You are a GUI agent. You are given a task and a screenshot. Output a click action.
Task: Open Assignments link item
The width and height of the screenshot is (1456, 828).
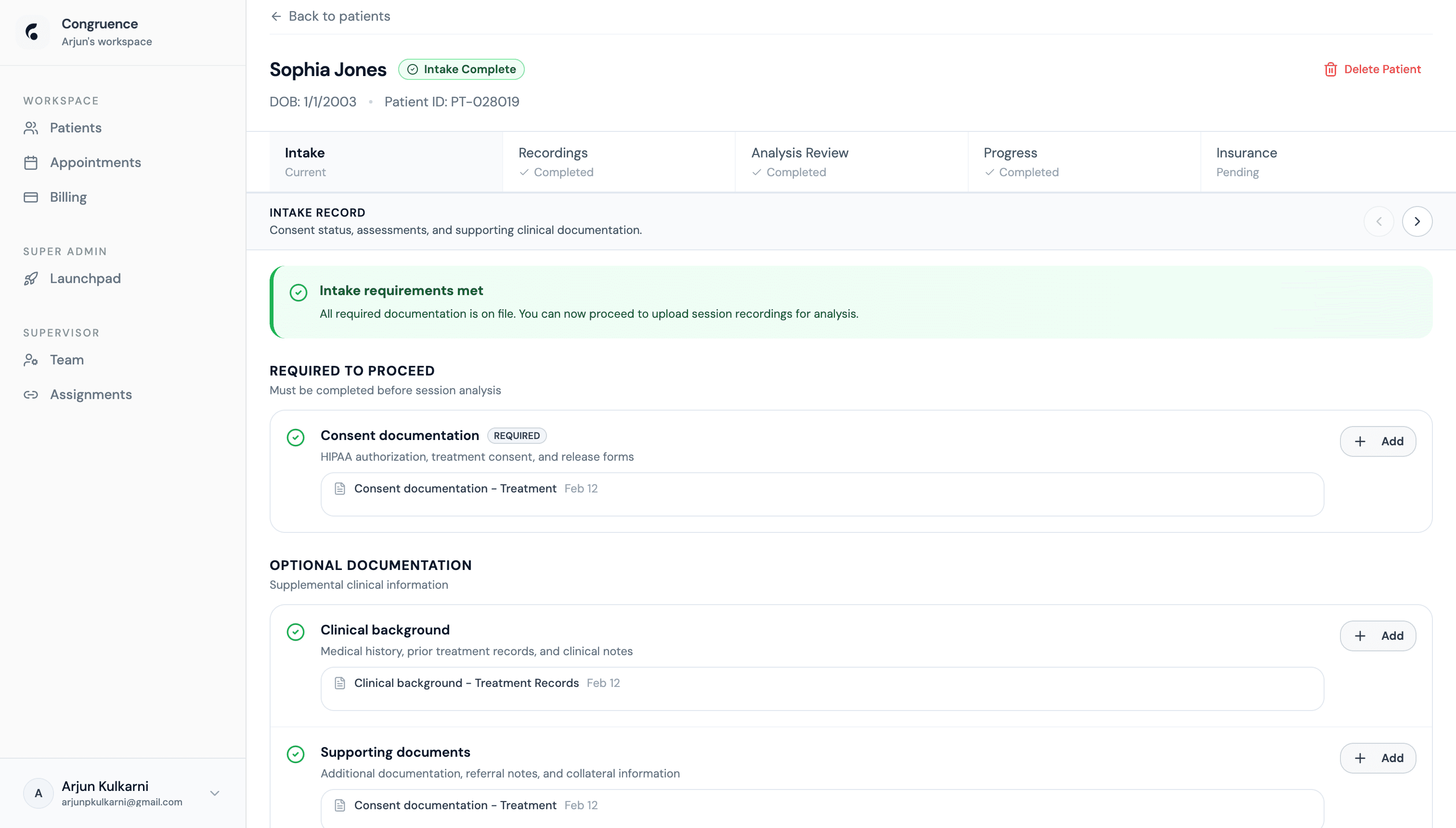point(91,395)
